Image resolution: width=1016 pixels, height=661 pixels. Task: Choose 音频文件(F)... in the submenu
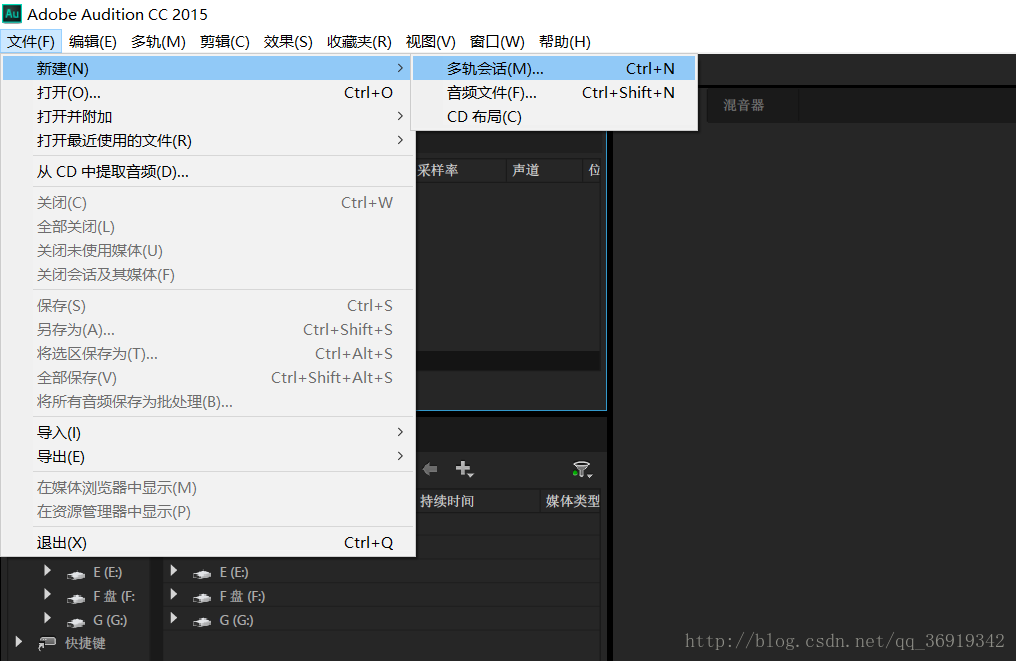[x=554, y=93]
